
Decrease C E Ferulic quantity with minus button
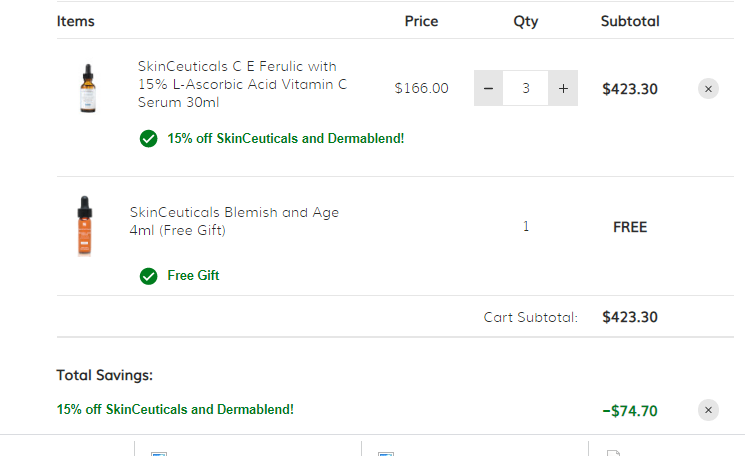(x=488, y=88)
